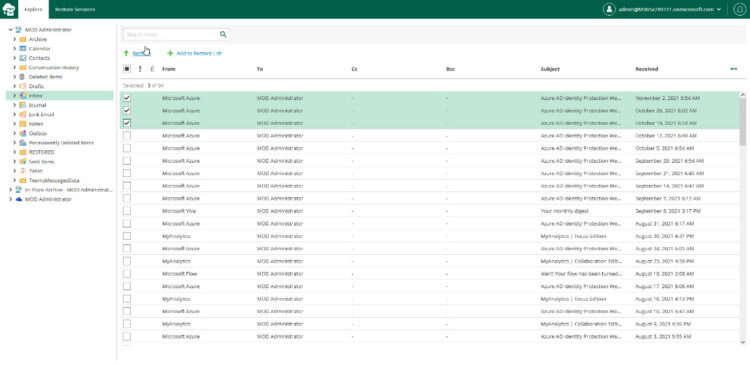Image resolution: width=750 pixels, height=366 pixels.
Task: Click Add to Restore List
Action: coord(199,54)
